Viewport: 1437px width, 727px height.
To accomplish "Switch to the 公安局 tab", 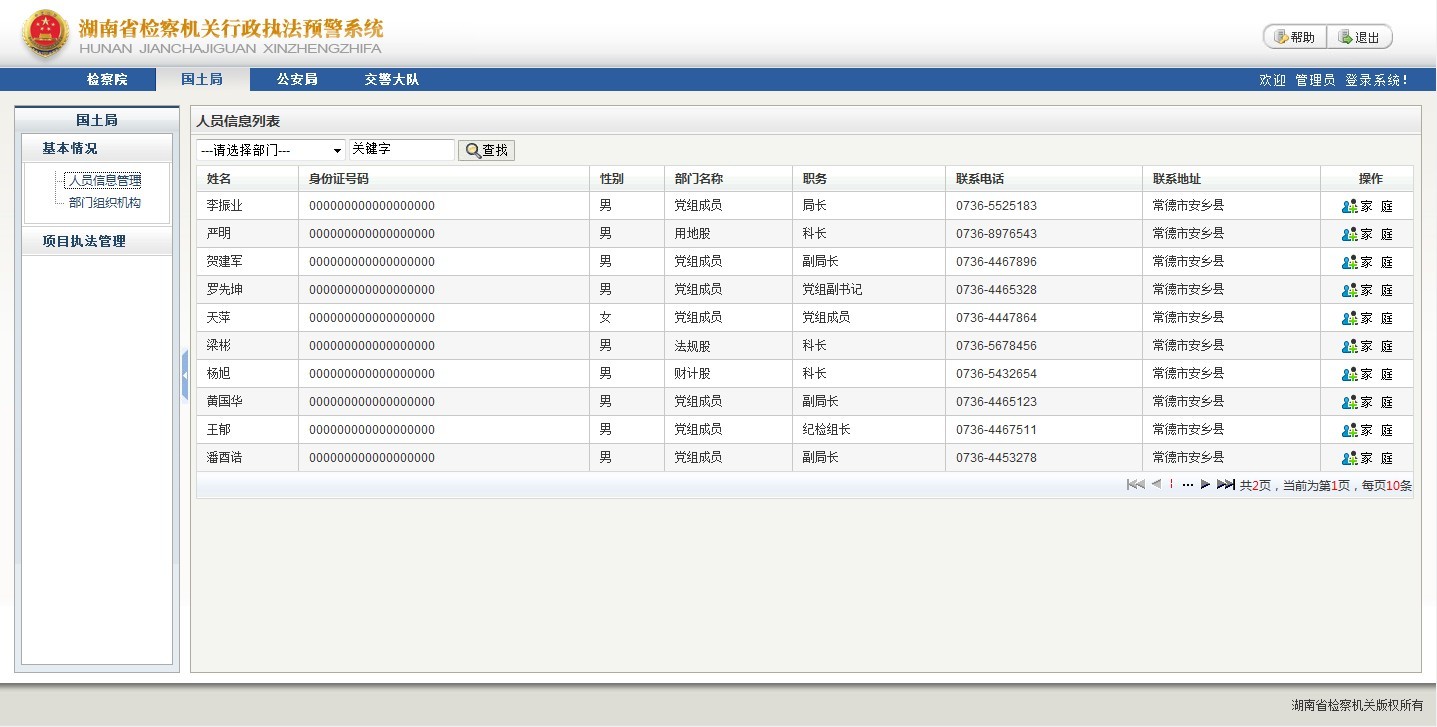I will tap(297, 79).
